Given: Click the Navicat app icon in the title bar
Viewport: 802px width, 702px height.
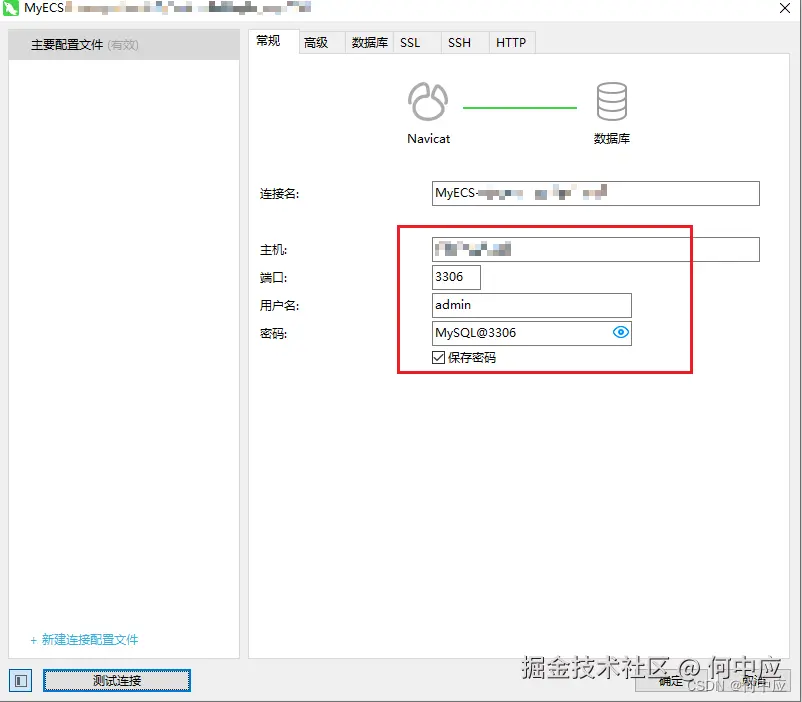Looking at the screenshot, I should click(x=10, y=8).
